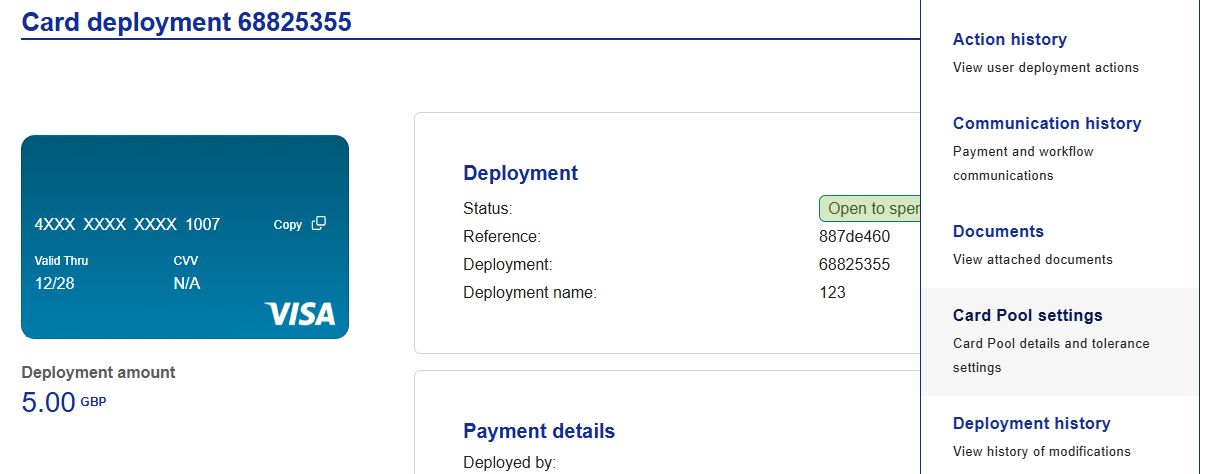Image resolution: width=1223 pixels, height=474 pixels.
Task: Click reference value 887de460
Action: tap(854, 237)
